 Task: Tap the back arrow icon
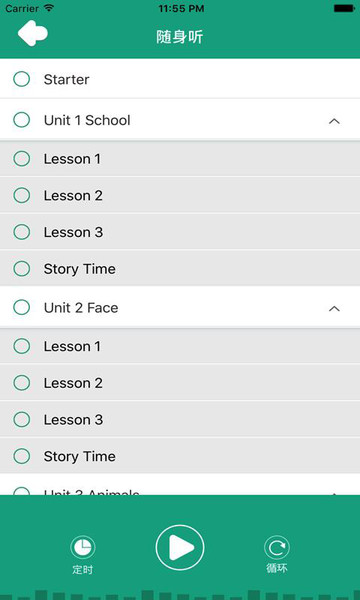coord(33,33)
